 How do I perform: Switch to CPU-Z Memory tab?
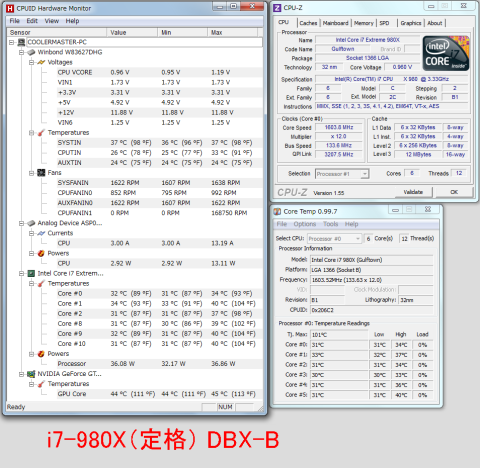pyautogui.click(x=364, y=23)
